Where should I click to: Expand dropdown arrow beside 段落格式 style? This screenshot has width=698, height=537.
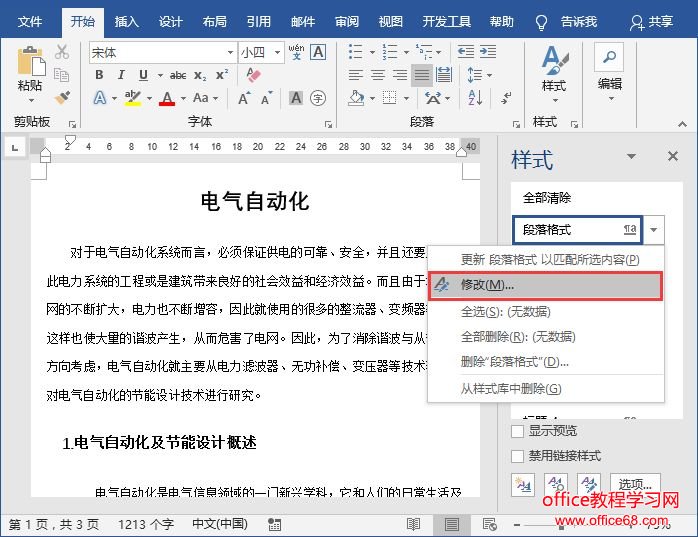click(x=653, y=230)
